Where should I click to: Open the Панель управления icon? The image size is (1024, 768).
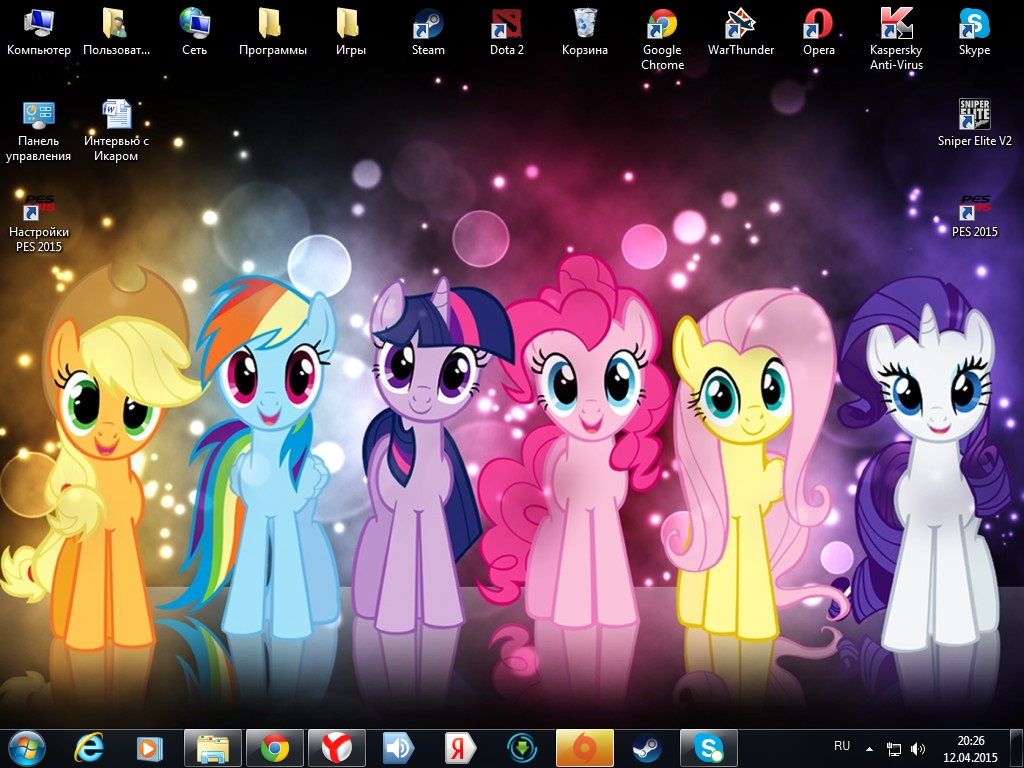pyautogui.click(x=39, y=130)
